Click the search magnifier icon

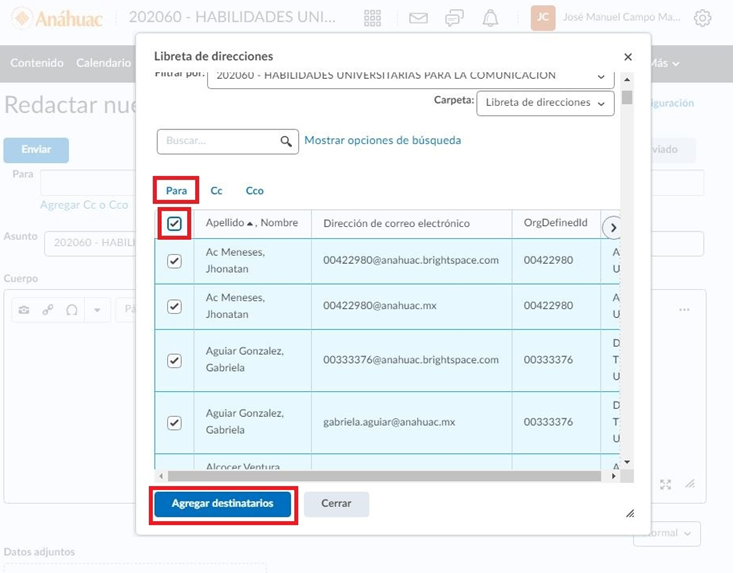click(x=286, y=141)
